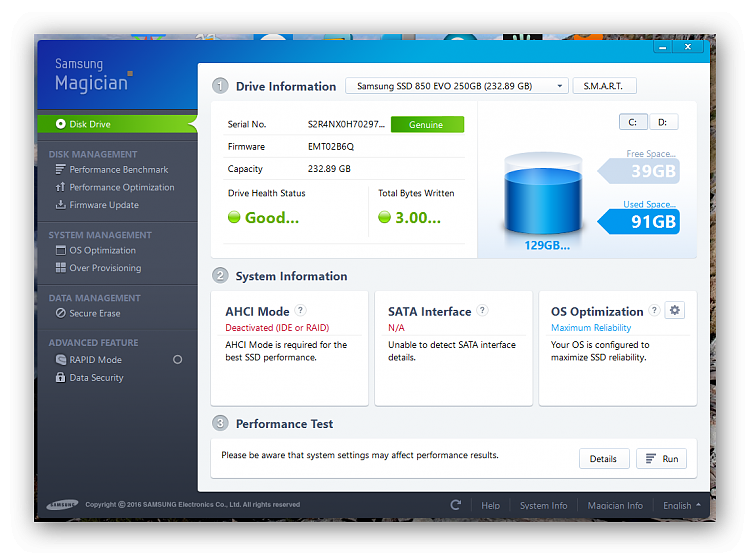Click the Deactivated (IDE or RAID) status

[277, 328]
